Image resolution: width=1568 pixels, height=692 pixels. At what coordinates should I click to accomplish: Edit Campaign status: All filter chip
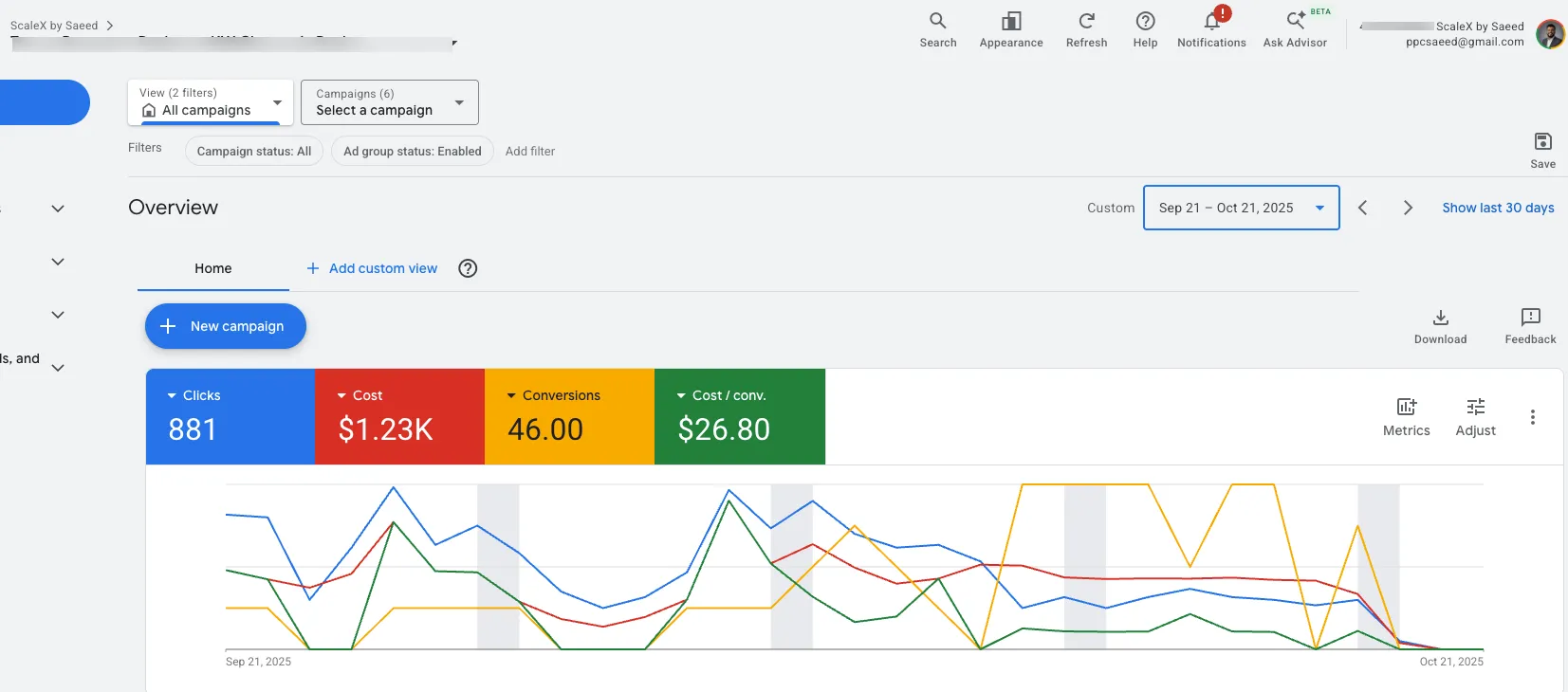click(x=254, y=151)
